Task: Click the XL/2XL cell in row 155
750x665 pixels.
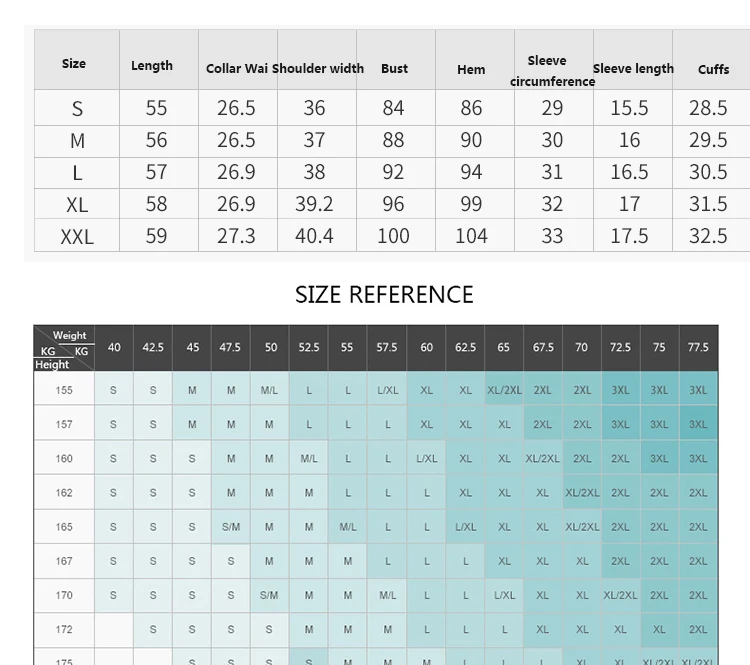Action: click(x=504, y=390)
